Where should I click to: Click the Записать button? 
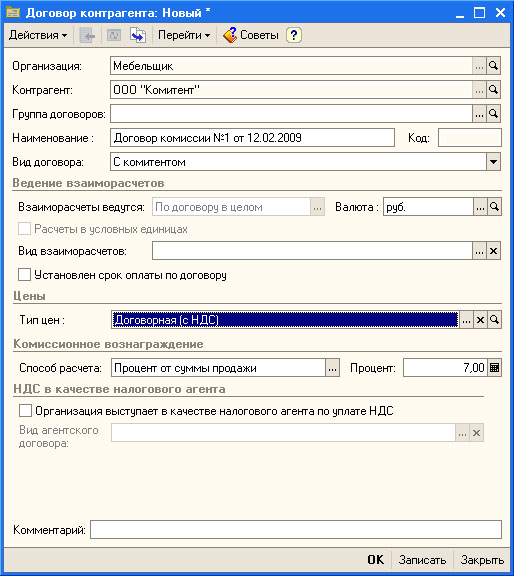click(422, 559)
